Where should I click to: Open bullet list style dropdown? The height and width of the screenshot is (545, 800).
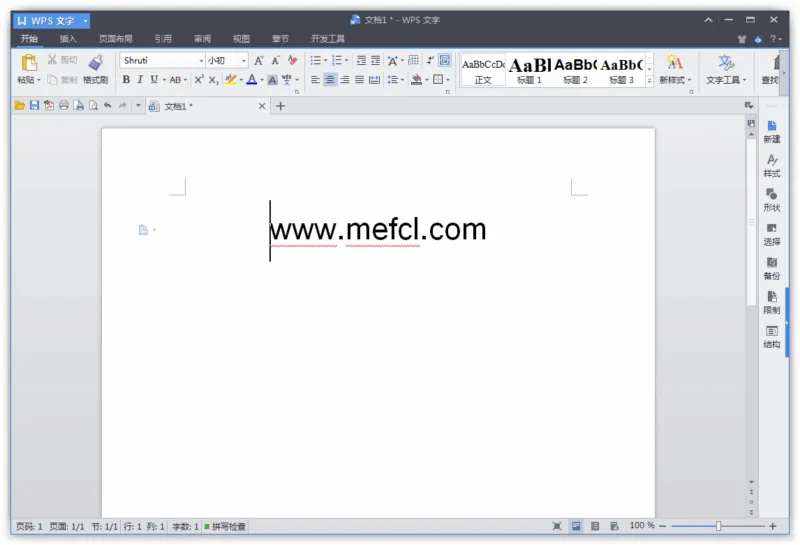click(x=326, y=61)
